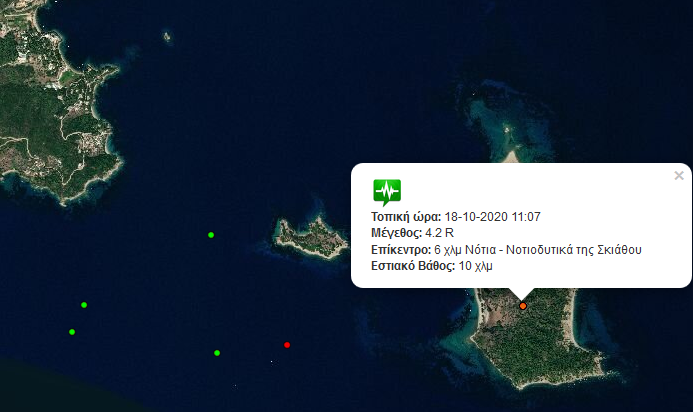The width and height of the screenshot is (693, 412).
Task: Click the '18-10-2020 11:07' timestamp
Action: [492, 217]
